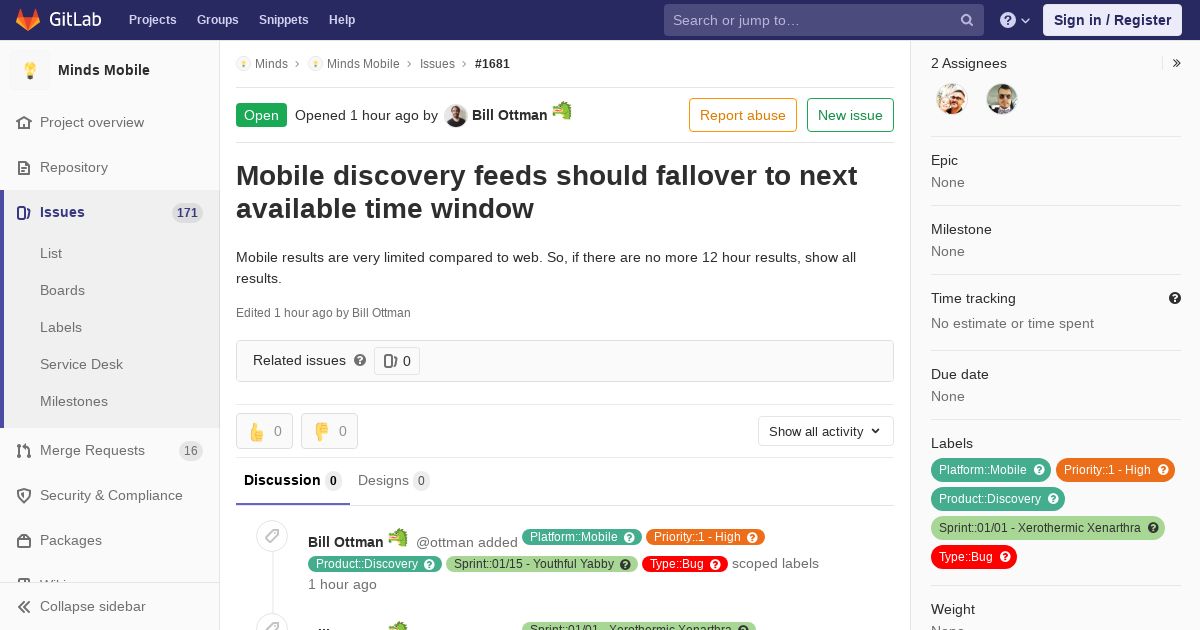Click Bill Ottman's avatar in header

[456, 115]
